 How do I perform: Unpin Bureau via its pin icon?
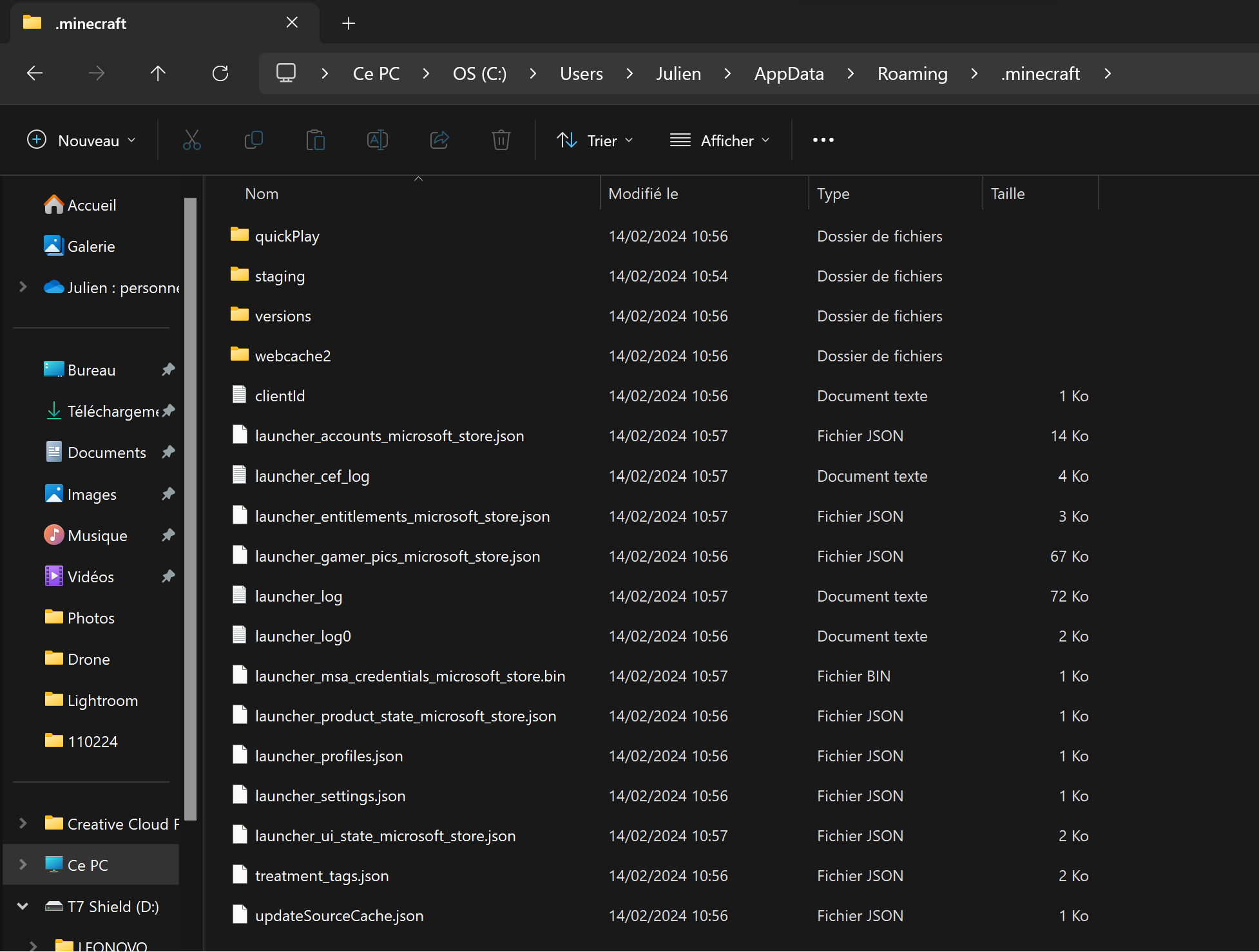coord(168,370)
